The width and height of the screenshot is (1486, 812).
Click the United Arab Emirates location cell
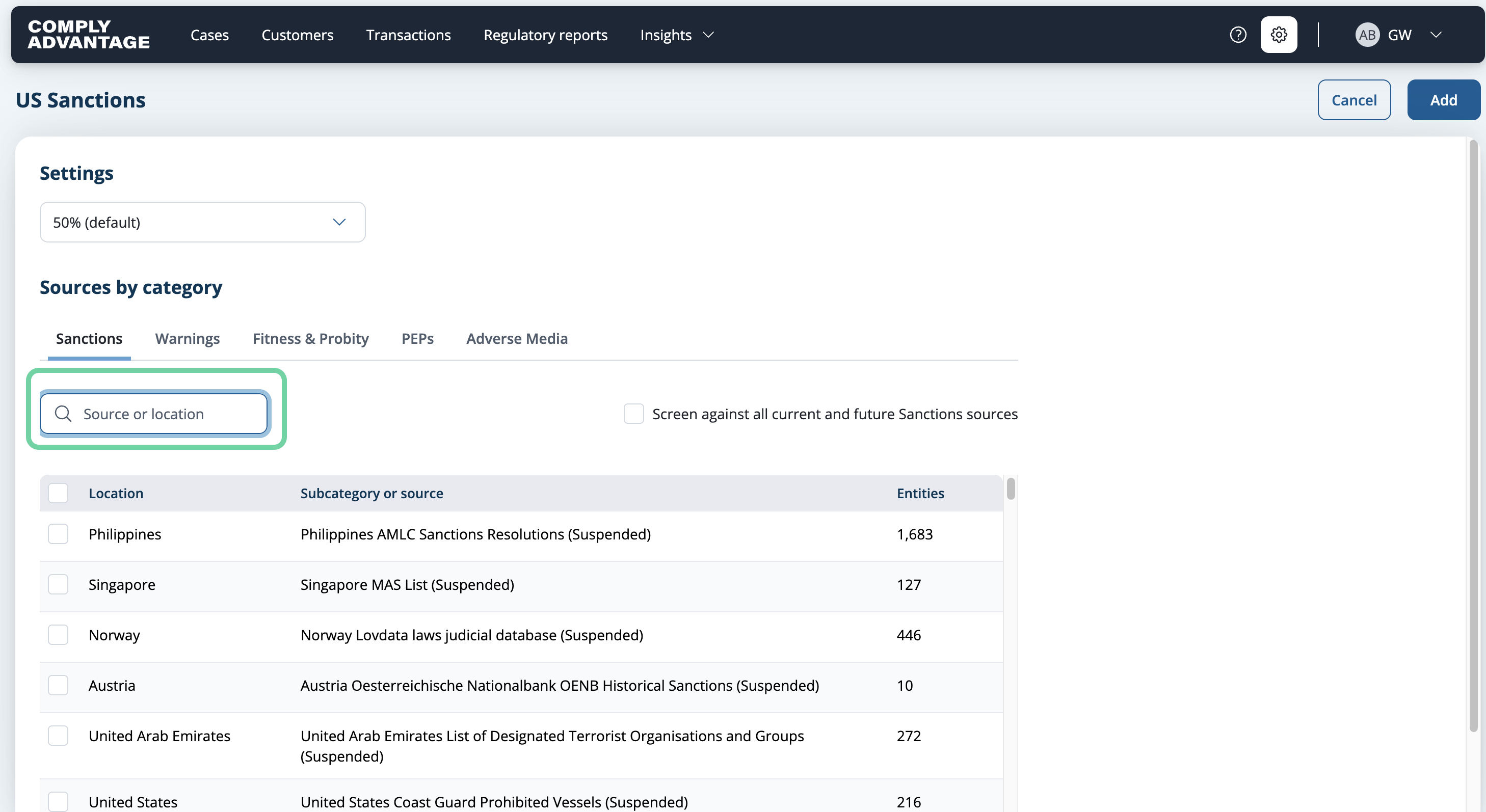click(x=160, y=737)
